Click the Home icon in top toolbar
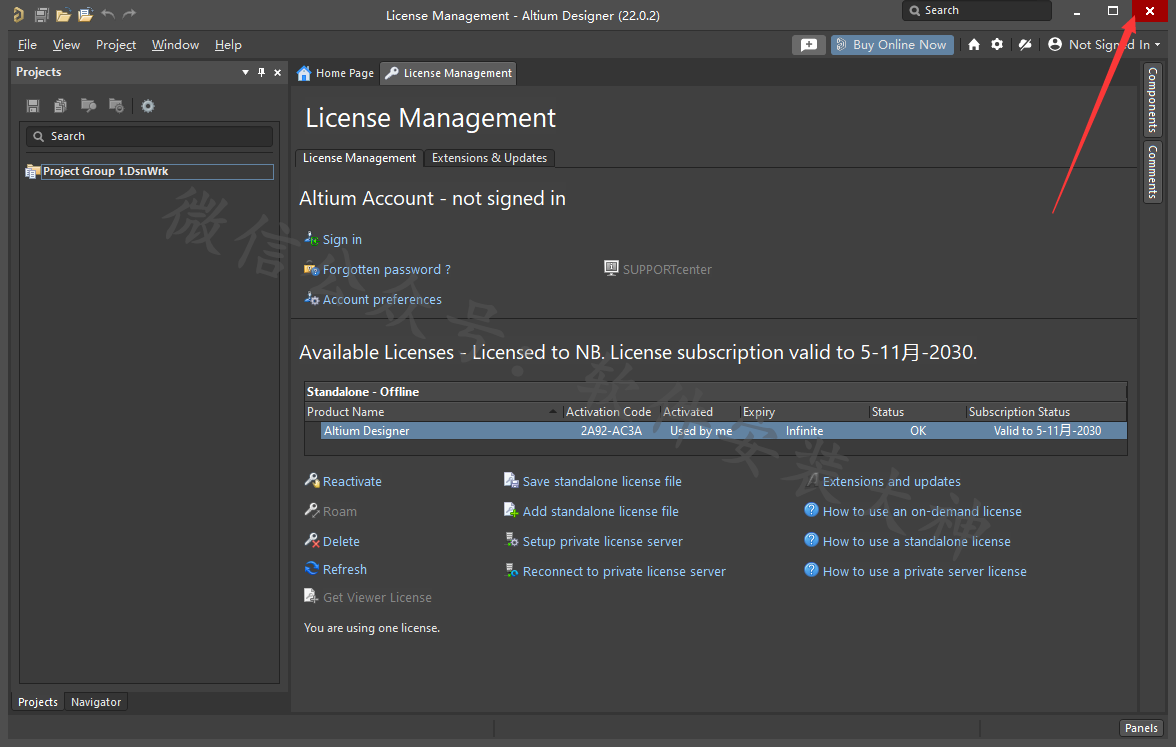Viewport: 1176px width, 747px height. (x=974, y=44)
